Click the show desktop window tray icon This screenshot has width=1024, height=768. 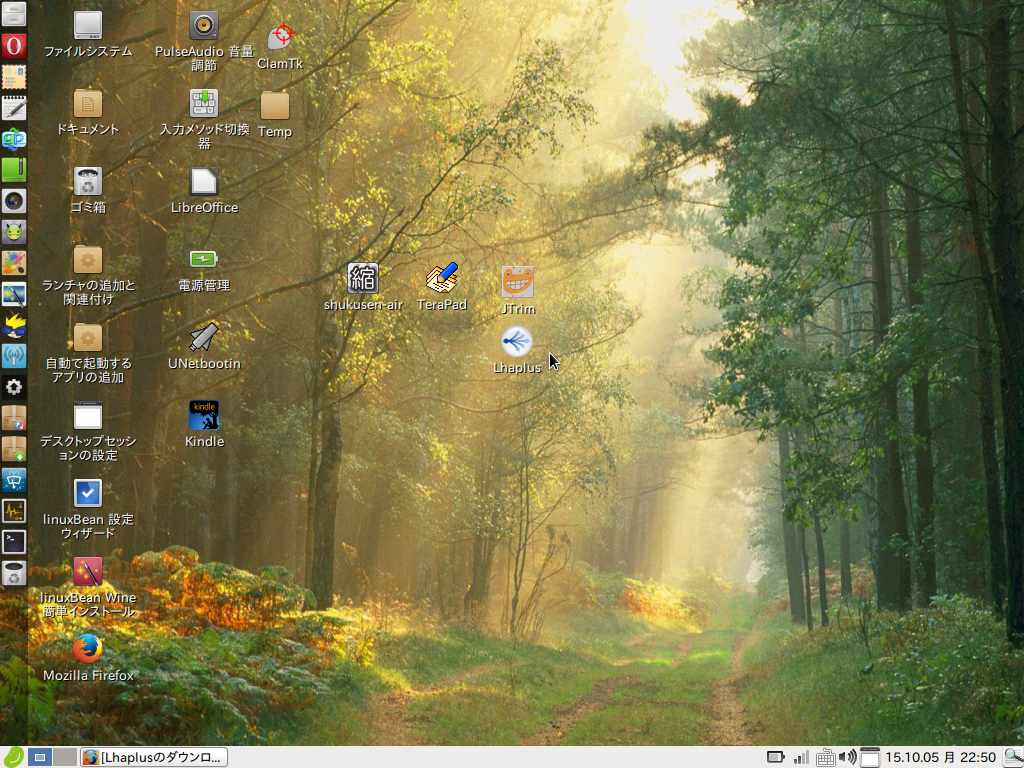(869, 758)
